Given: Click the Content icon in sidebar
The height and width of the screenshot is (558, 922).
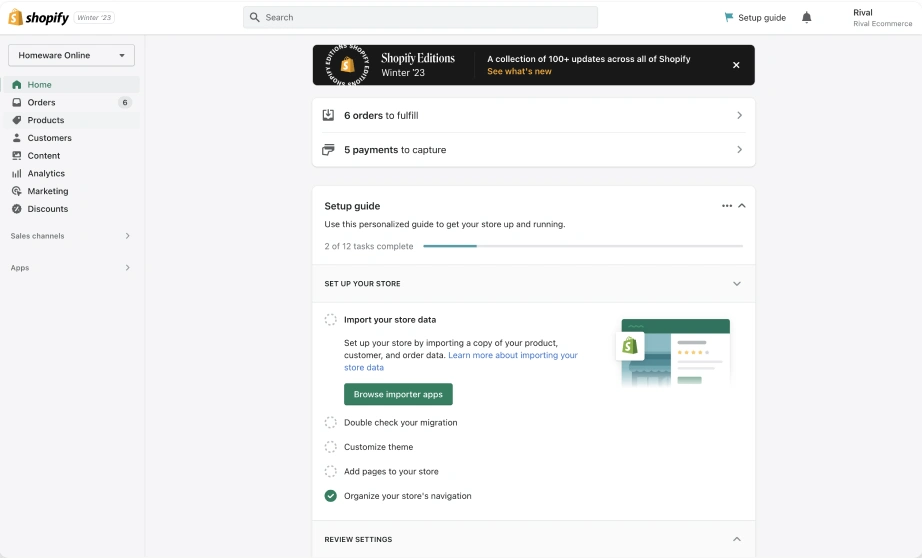Looking at the screenshot, I should pos(16,156).
